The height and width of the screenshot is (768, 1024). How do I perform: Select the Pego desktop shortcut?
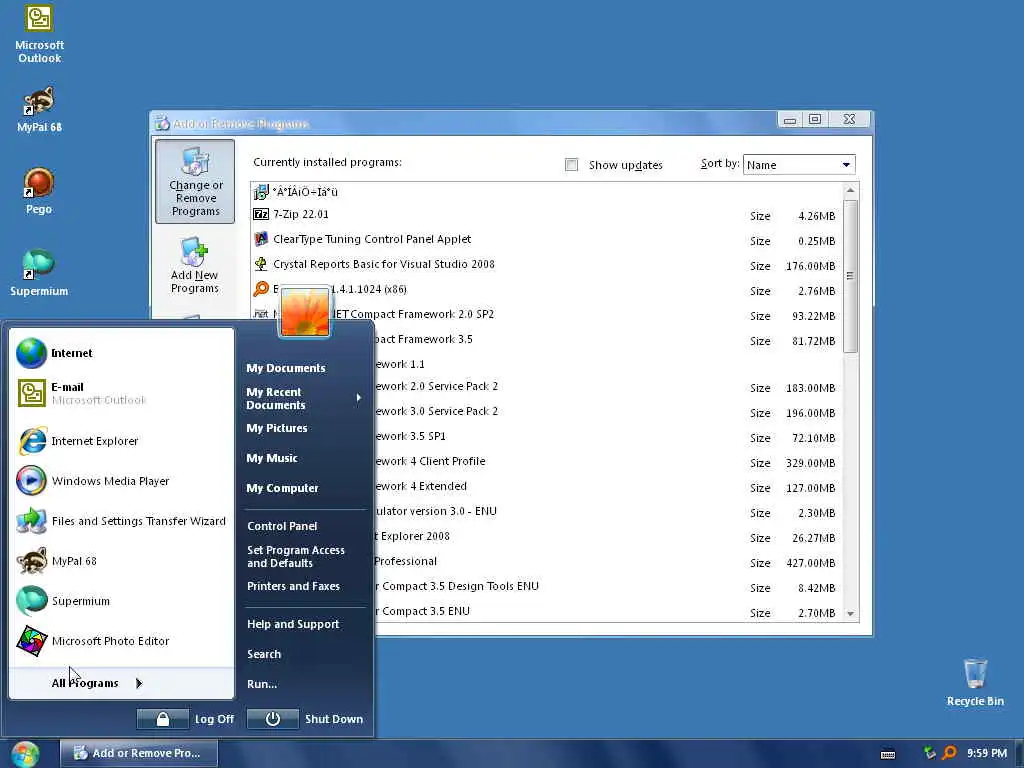click(x=39, y=191)
